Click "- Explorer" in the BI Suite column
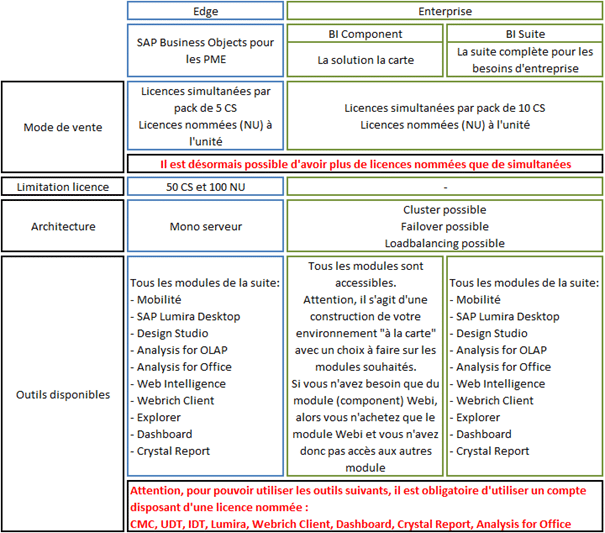Image resolution: width=605 pixels, height=533 pixels. [475, 418]
